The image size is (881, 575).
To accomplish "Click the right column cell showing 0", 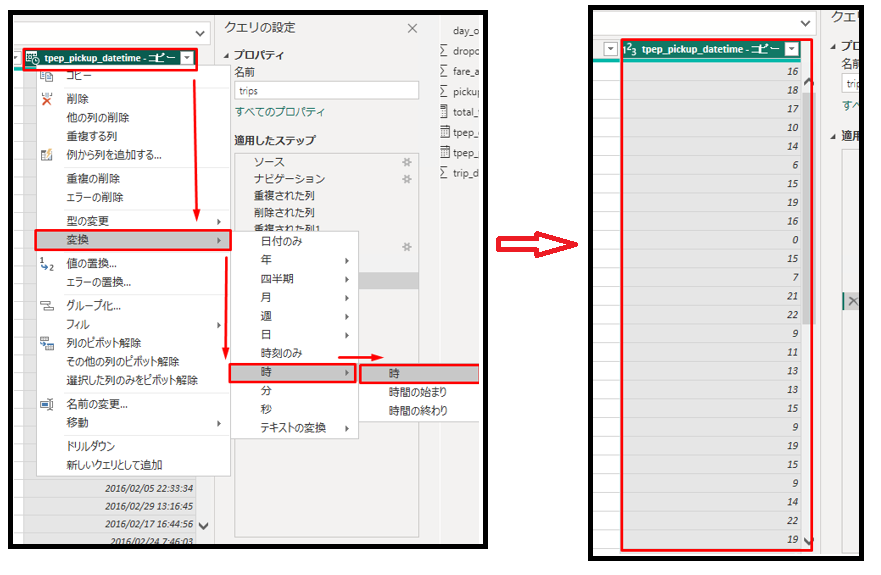I will [x=712, y=240].
